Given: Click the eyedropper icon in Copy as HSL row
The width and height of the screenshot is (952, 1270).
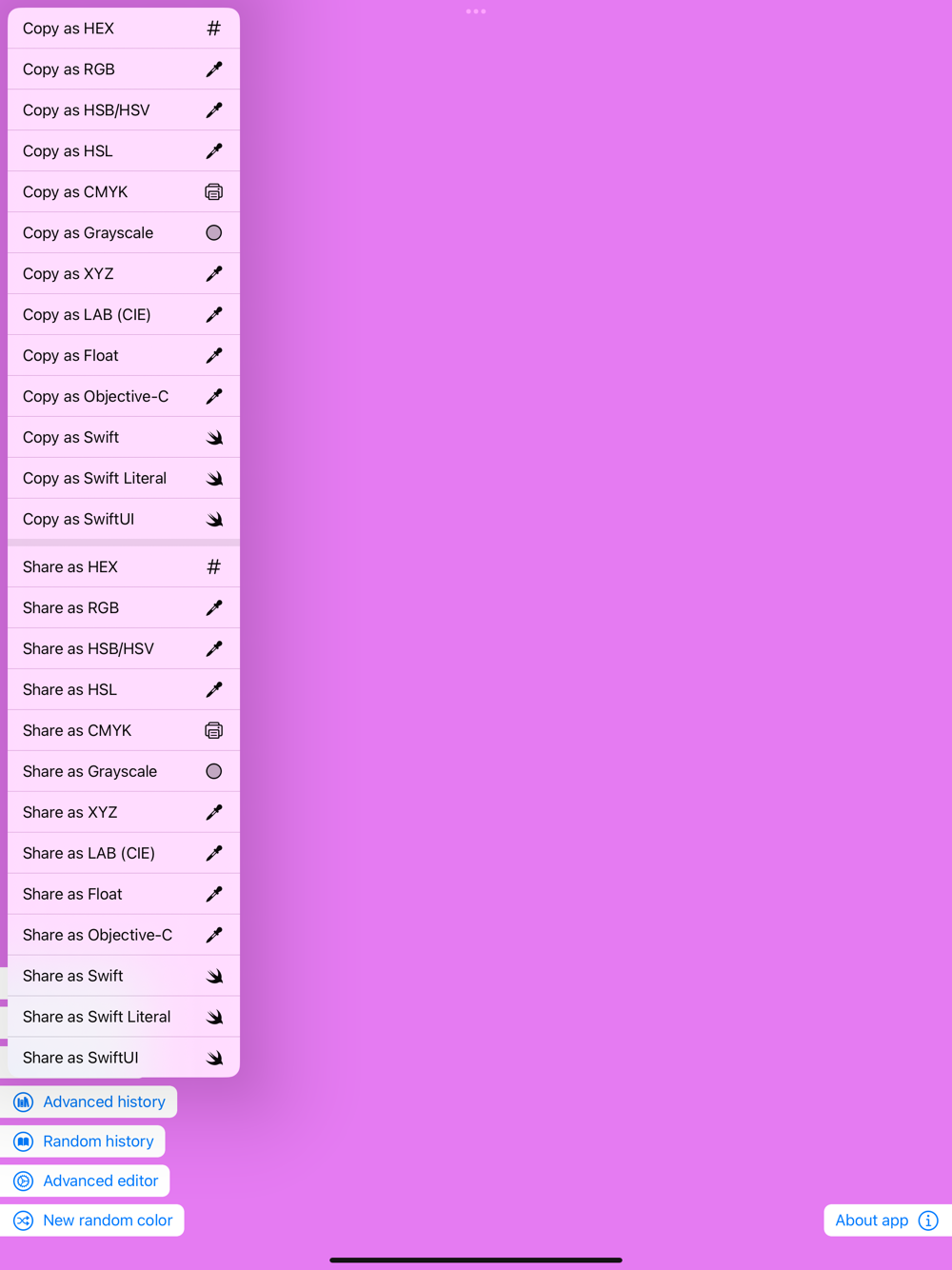Looking at the screenshot, I should pyautogui.click(x=214, y=151).
